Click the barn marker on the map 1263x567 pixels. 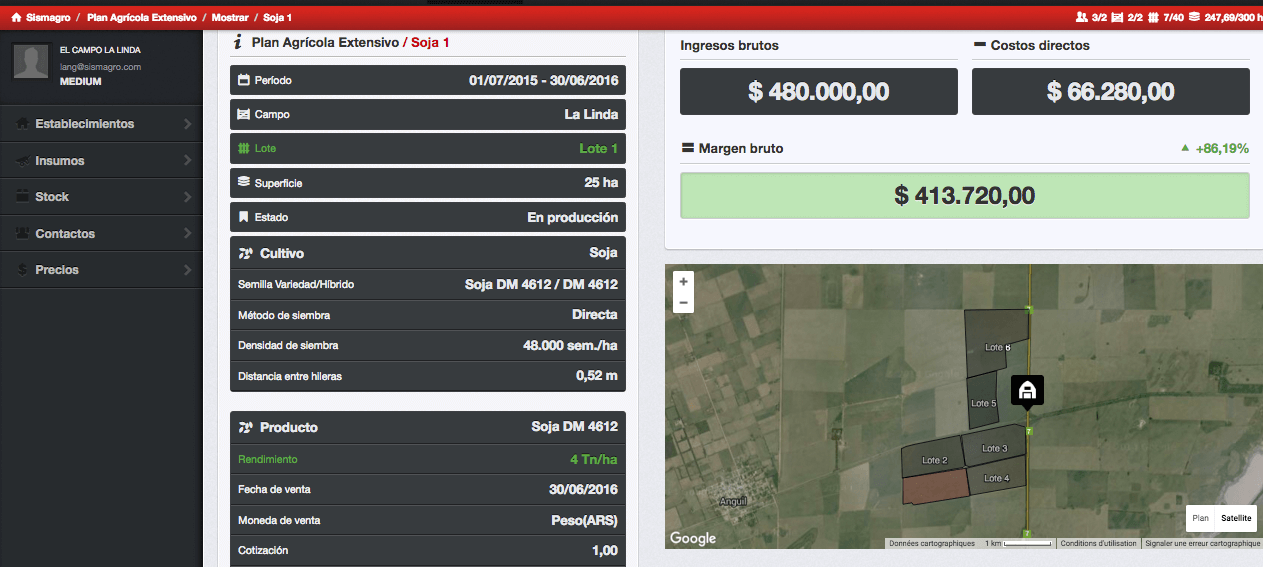point(1026,391)
